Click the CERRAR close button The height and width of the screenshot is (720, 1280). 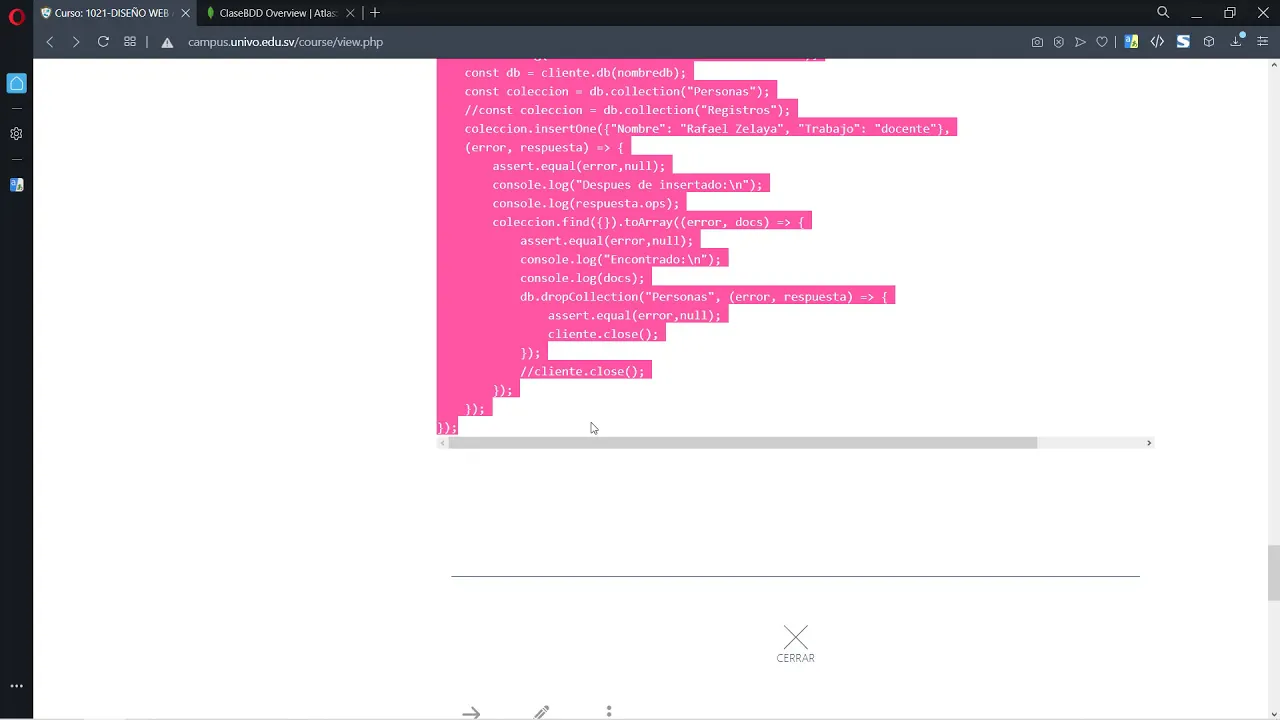(796, 645)
